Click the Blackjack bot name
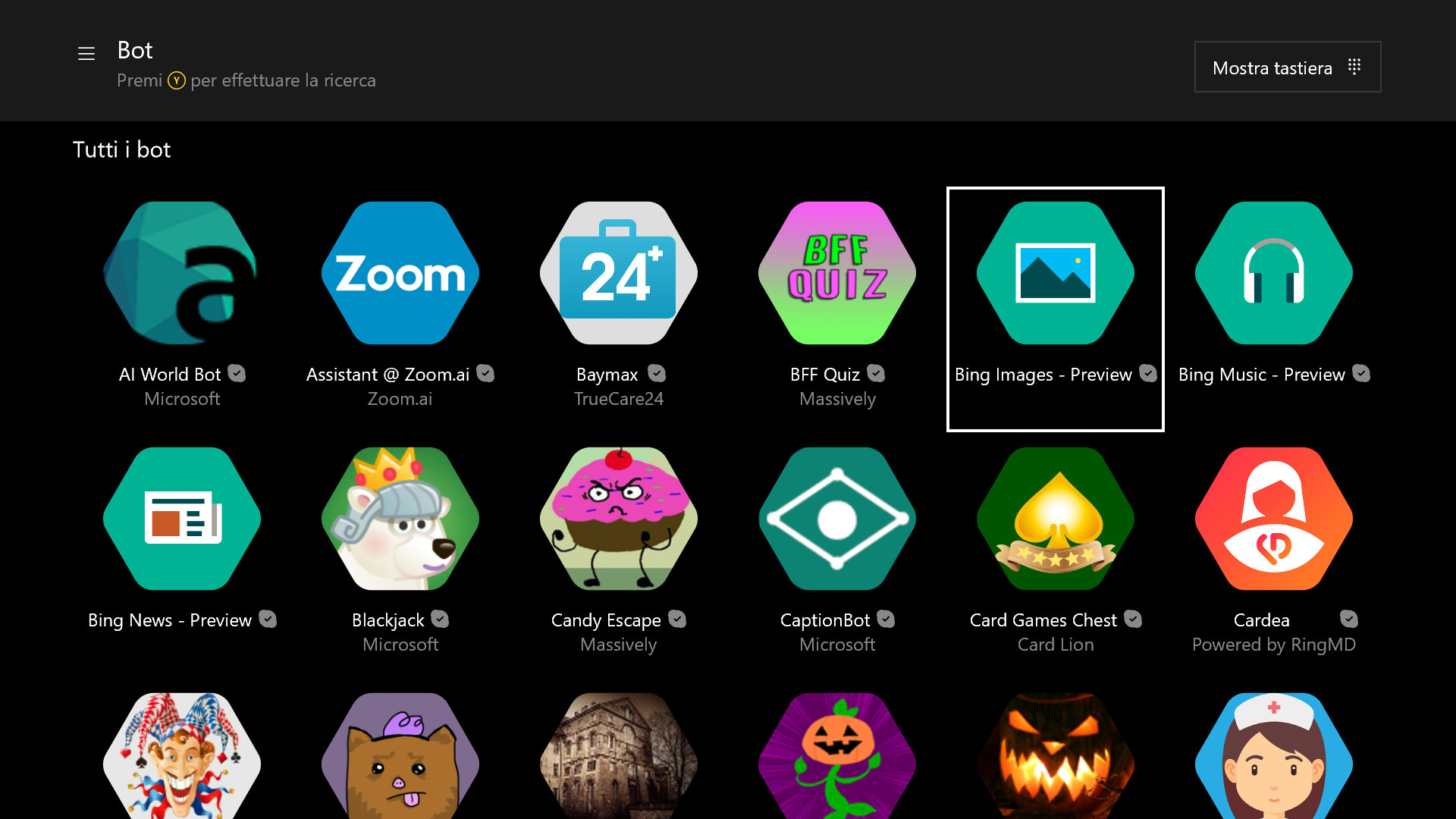Viewport: 1456px width, 819px height. [388, 620]
